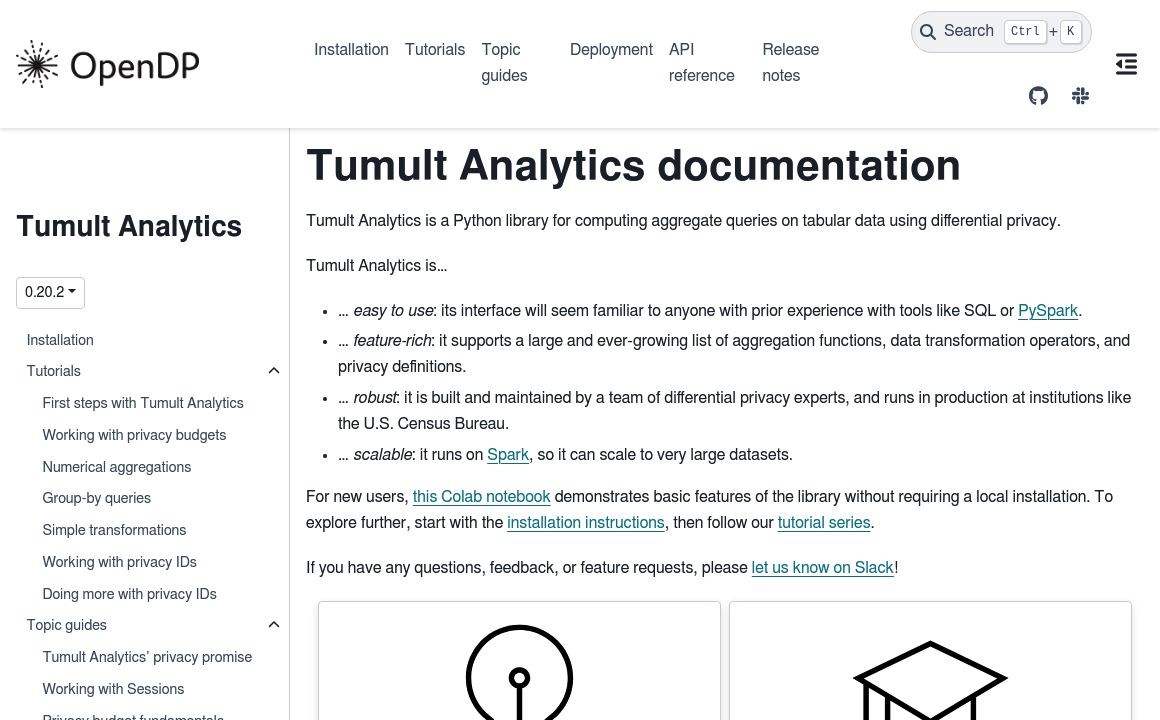Collapse the Tutorials sidebar section
The height and width of the screenshot is (720, 1160).
[x=274, y=370]
